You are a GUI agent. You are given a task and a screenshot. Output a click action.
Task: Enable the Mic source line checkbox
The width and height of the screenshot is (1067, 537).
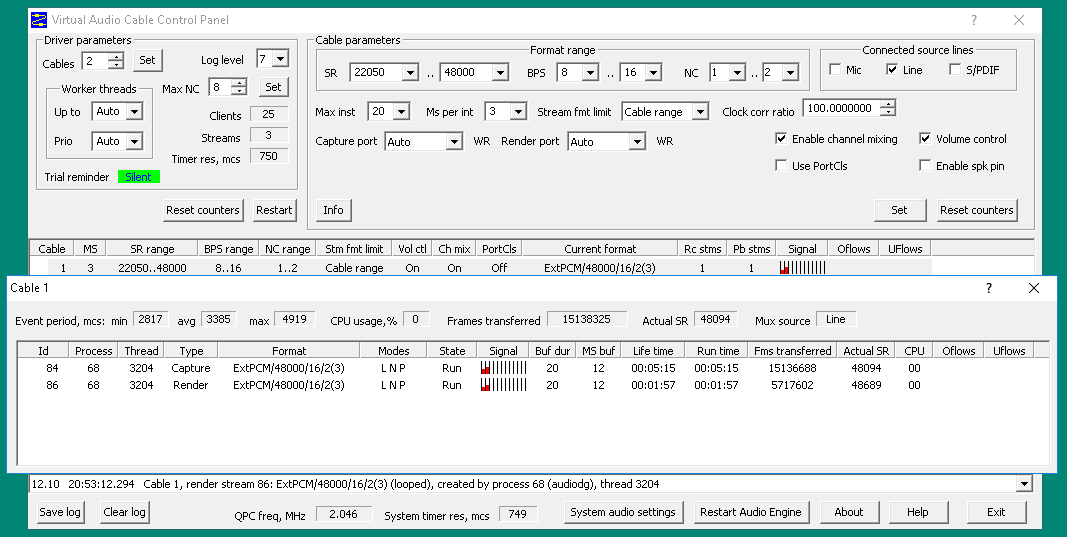click(835, 69)
